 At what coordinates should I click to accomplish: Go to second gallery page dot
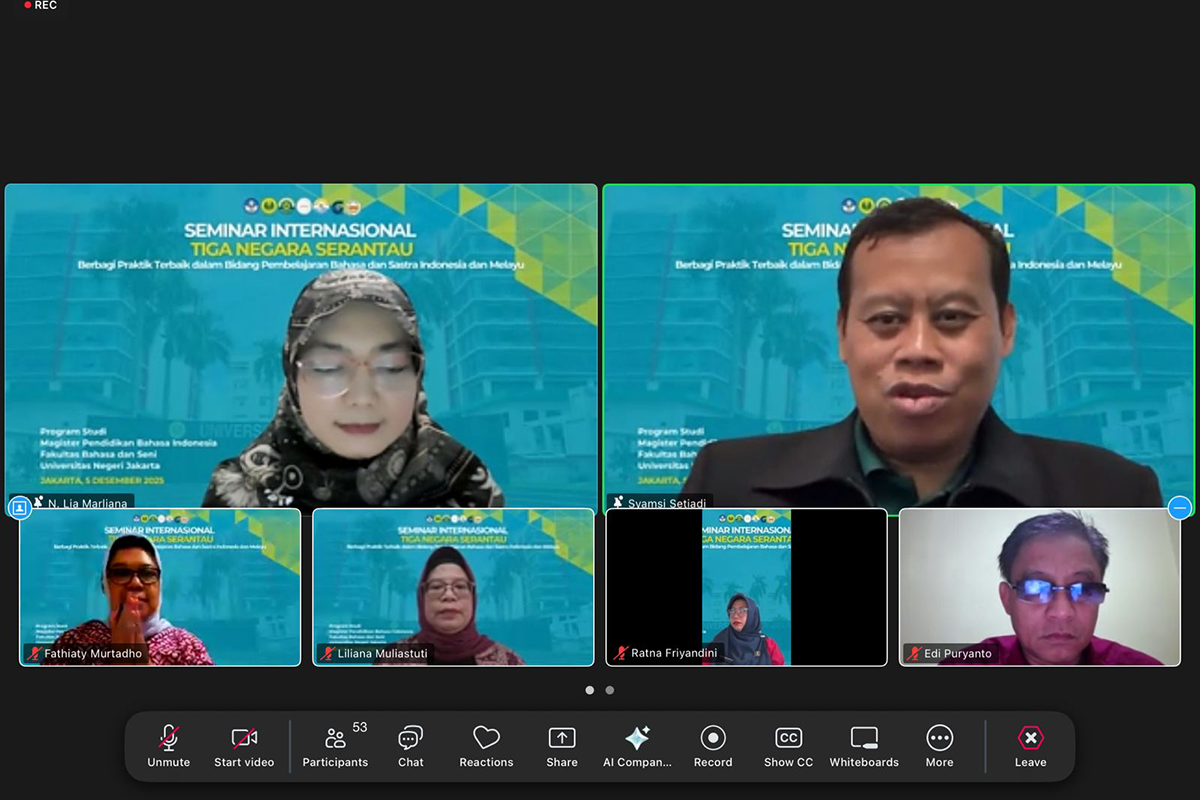pos(610,690)
